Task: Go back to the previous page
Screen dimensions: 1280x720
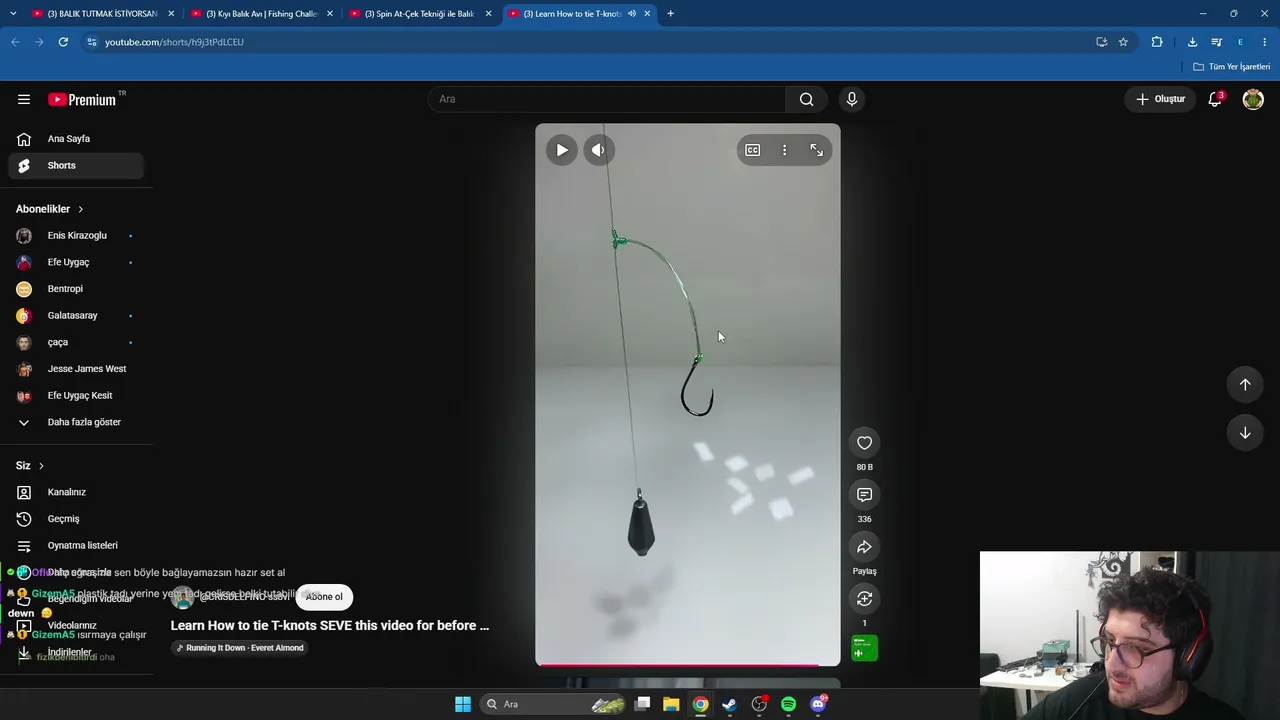Action: [15, 42]
